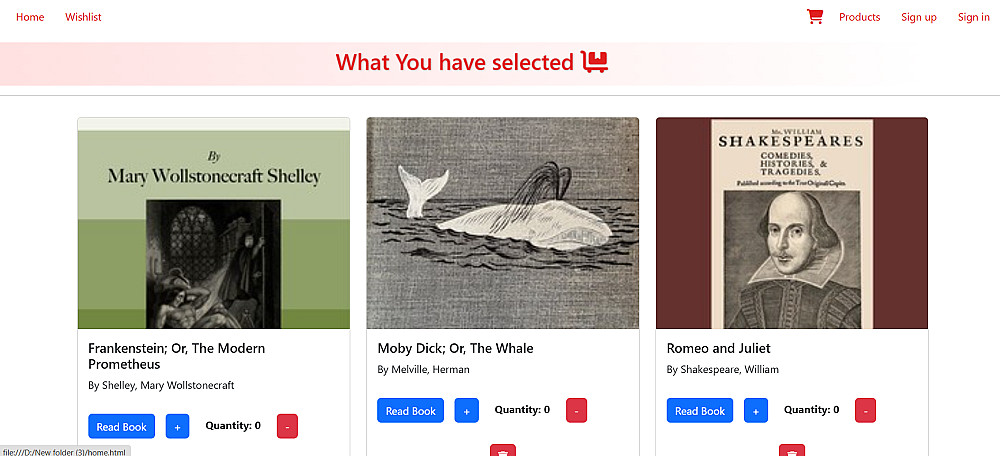Decrease Moby Dick quantity with minus button
This screenshot has height=456, width=1000.
[576, 410]
